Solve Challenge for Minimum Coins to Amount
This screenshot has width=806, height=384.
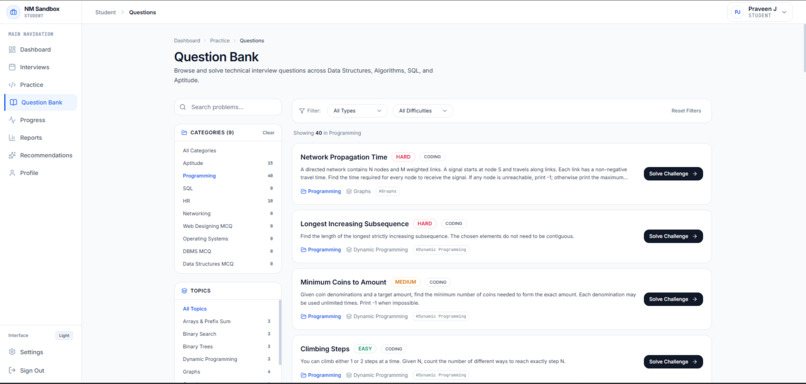coord(673,299)
